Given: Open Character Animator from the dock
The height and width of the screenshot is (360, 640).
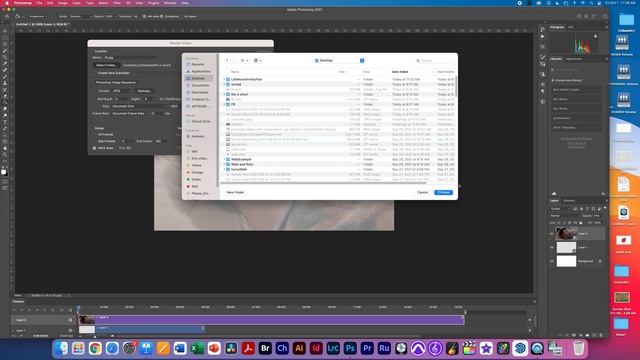Looking at the screenshot, I should click(x=282, y=348).
